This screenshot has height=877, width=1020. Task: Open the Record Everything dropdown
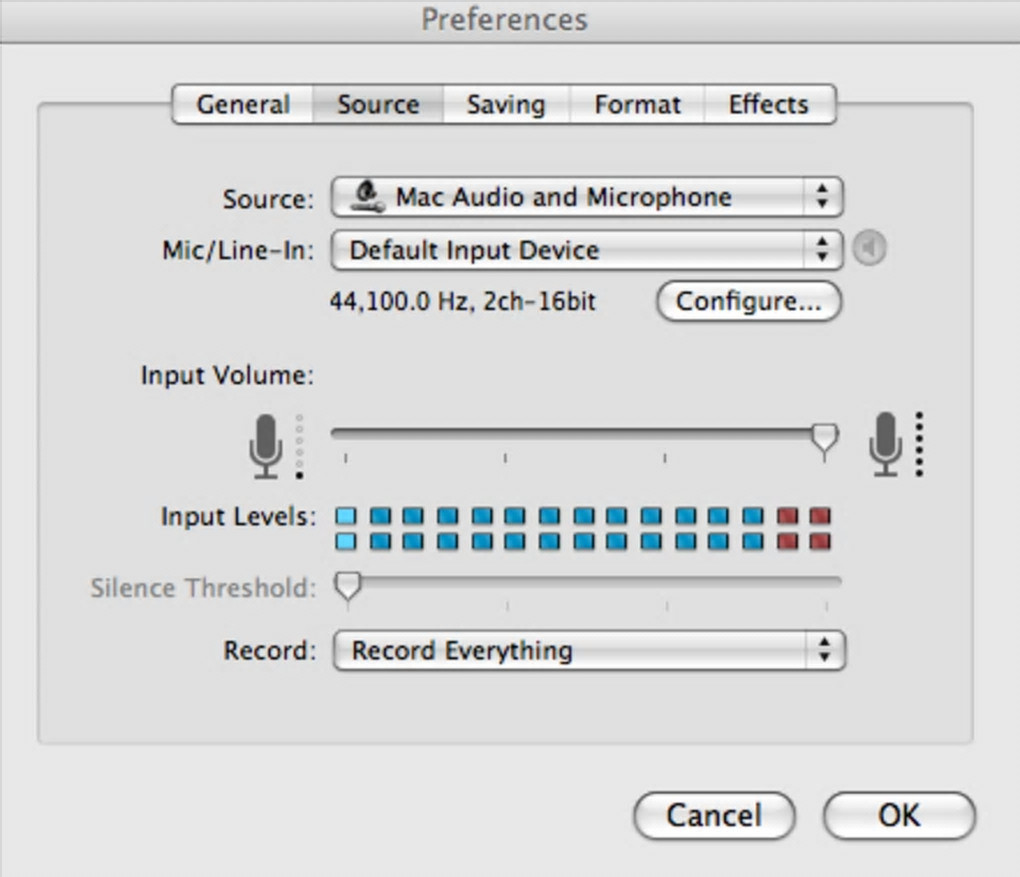pyautogui.click(x=589, y=651)
